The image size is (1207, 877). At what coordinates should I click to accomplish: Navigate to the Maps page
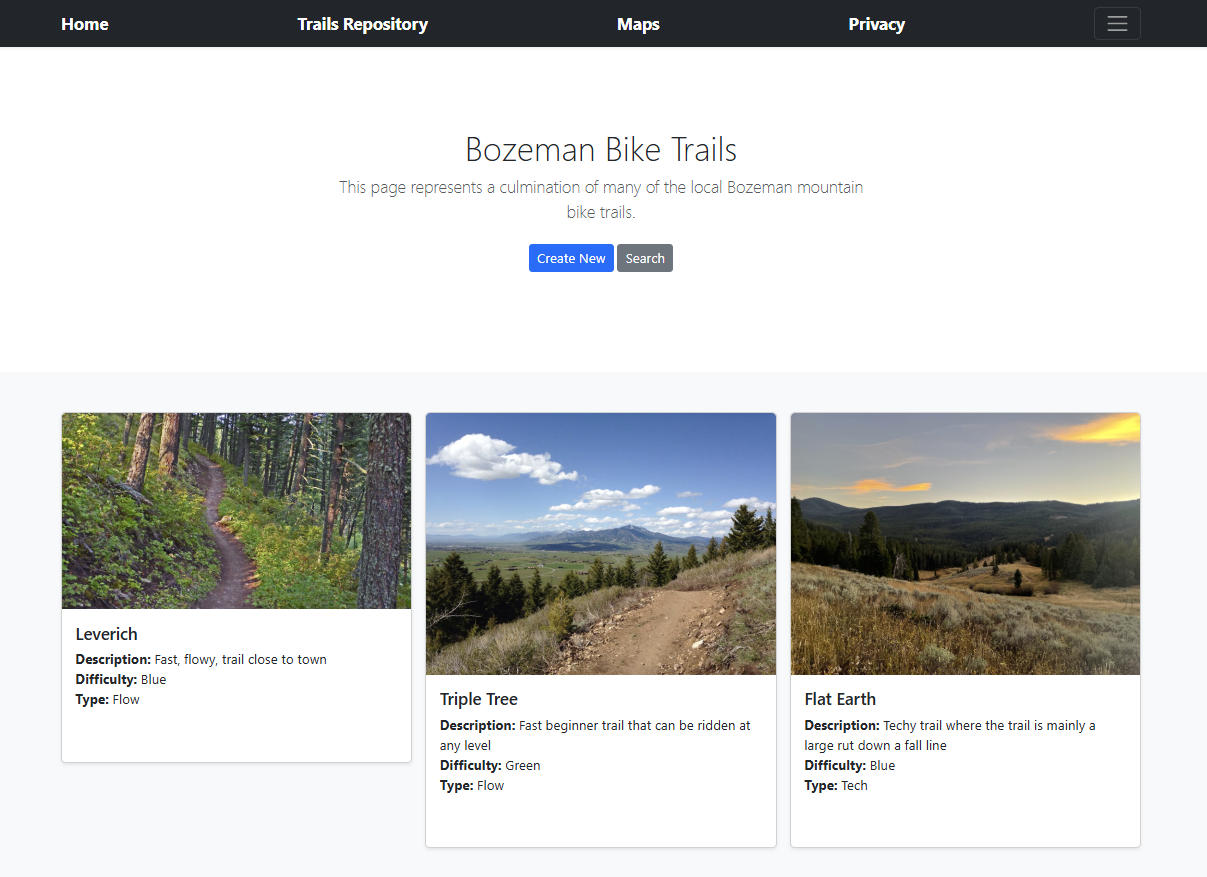click(x=638, y=24)
